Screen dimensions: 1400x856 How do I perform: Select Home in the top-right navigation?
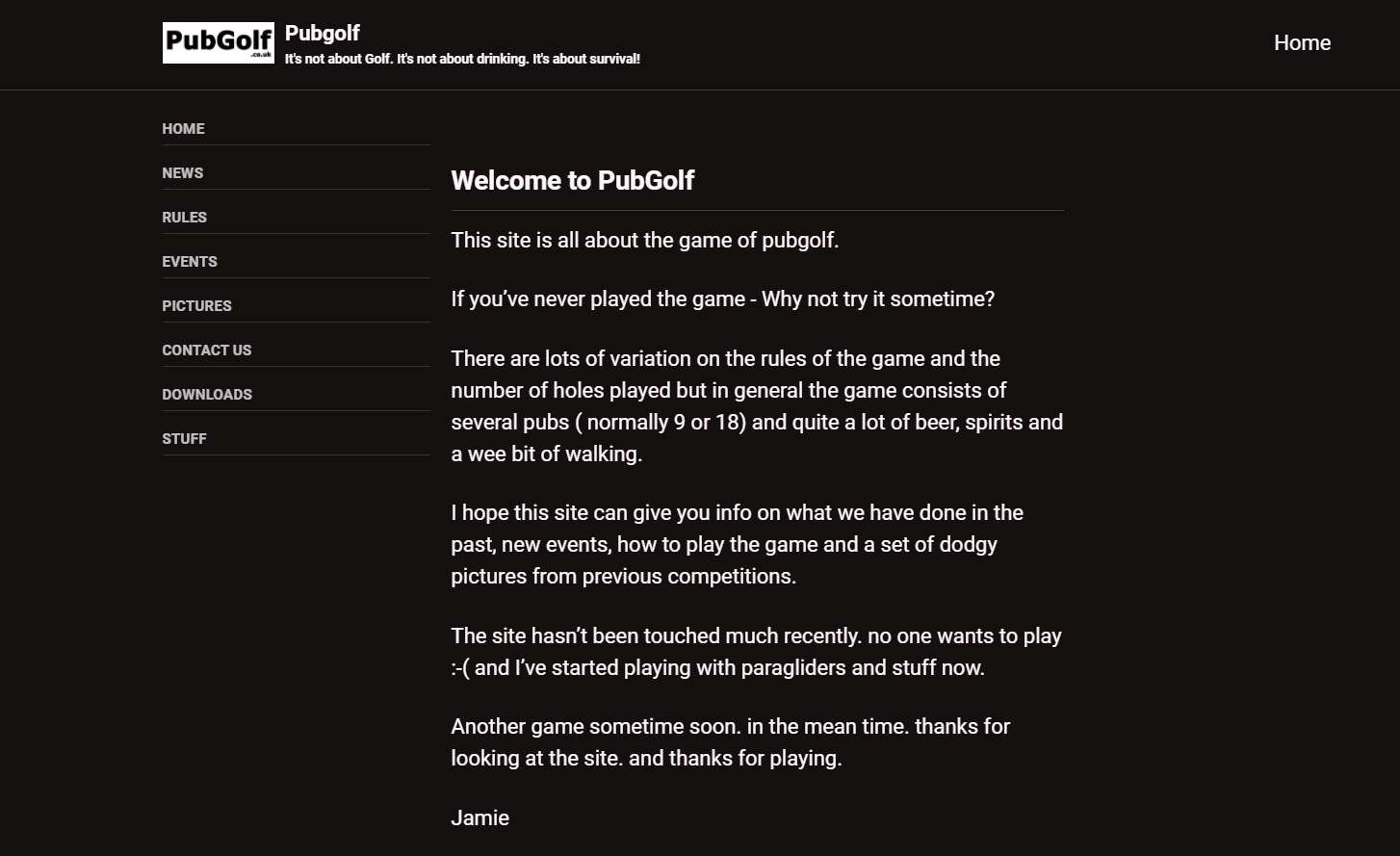click(x=1302, y=42)
